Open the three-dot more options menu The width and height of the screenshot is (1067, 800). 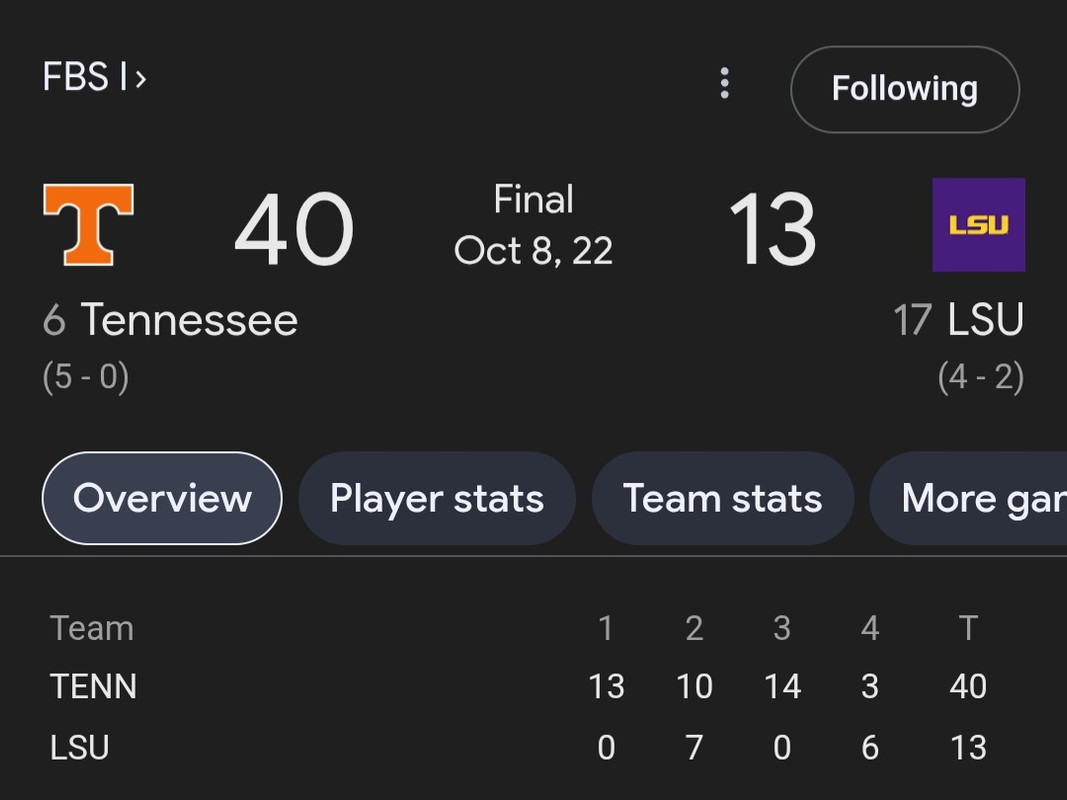(725, 84)
